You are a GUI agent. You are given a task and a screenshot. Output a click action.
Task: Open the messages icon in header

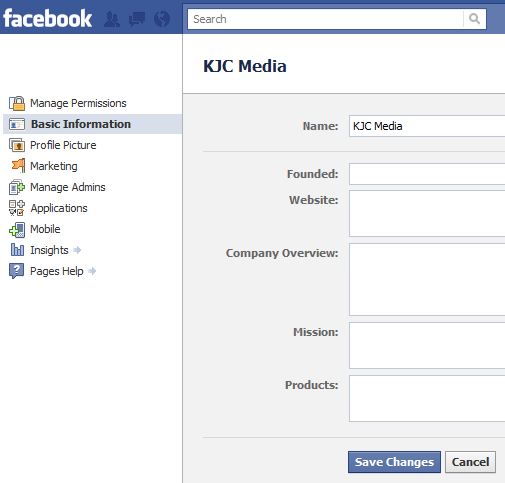click(x=137, y=19)
